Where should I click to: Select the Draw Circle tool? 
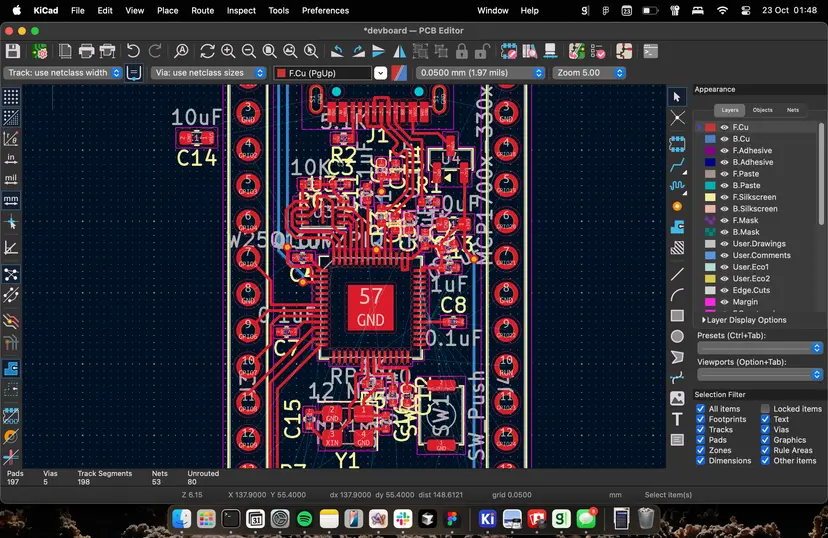point(677,336)
